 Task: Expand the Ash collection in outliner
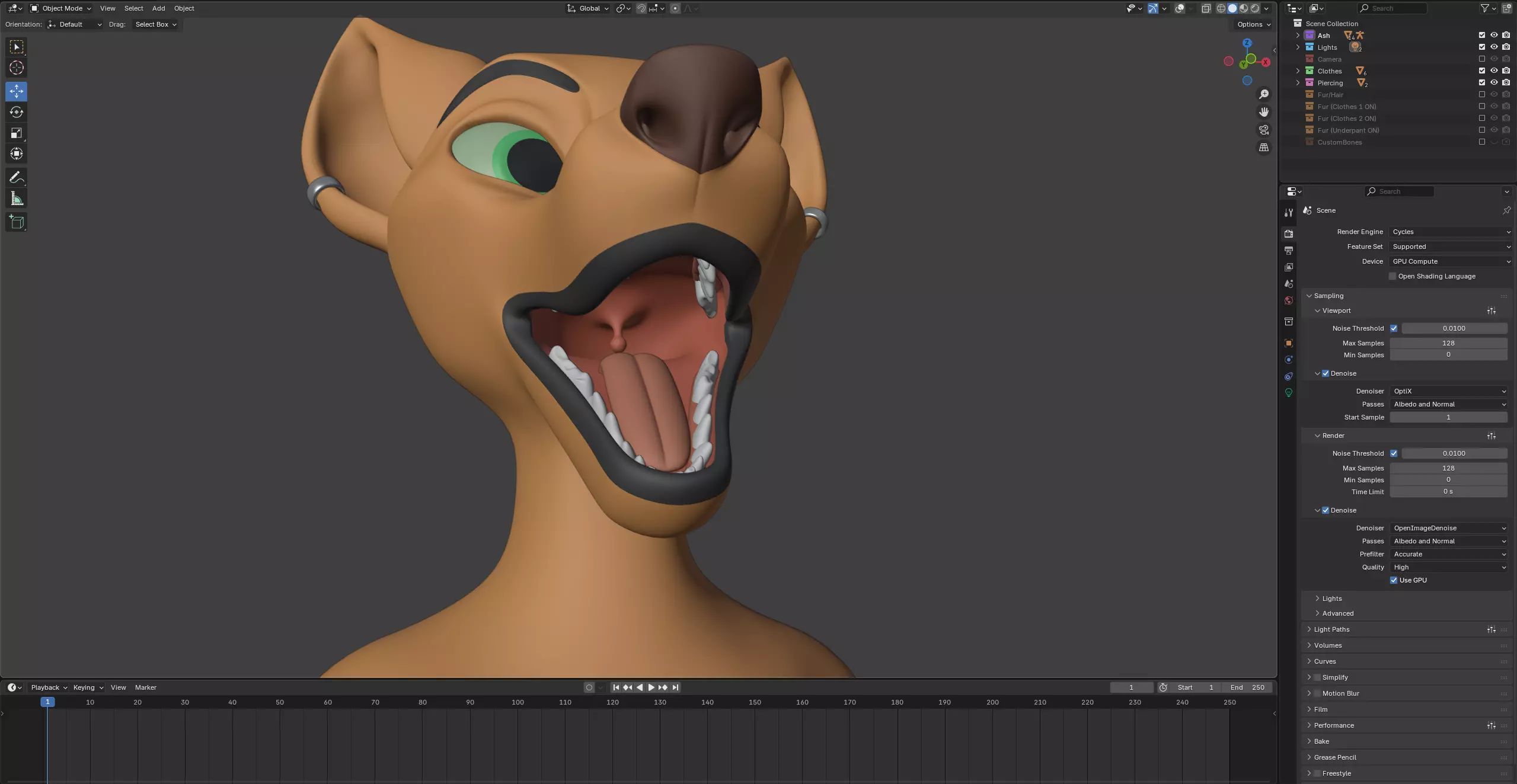[1298, 36]
